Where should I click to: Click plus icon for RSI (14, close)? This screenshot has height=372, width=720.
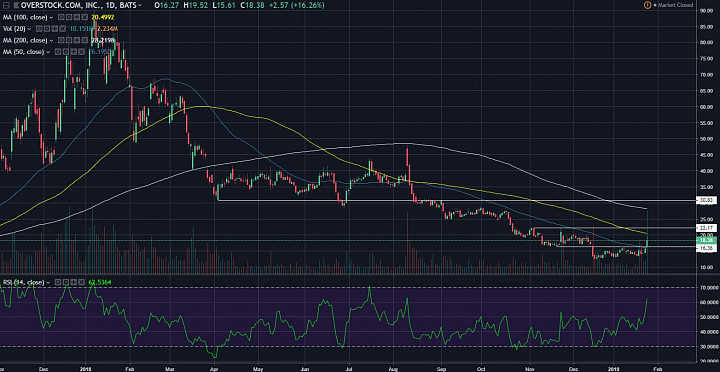(x=73, y=282)
